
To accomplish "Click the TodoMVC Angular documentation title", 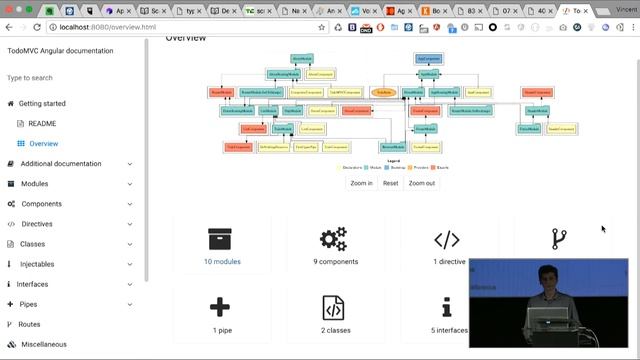I will pyautogui.click(x=60, y=51).
